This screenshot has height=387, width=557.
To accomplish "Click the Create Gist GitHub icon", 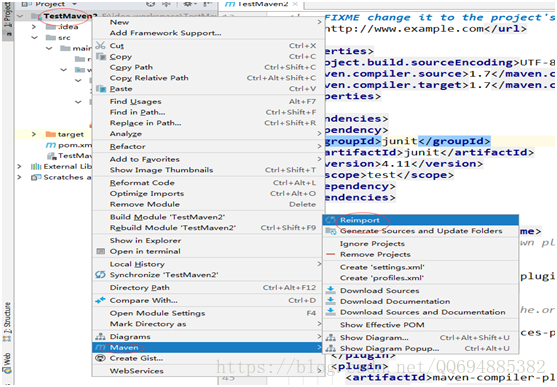I will (101, 358).
